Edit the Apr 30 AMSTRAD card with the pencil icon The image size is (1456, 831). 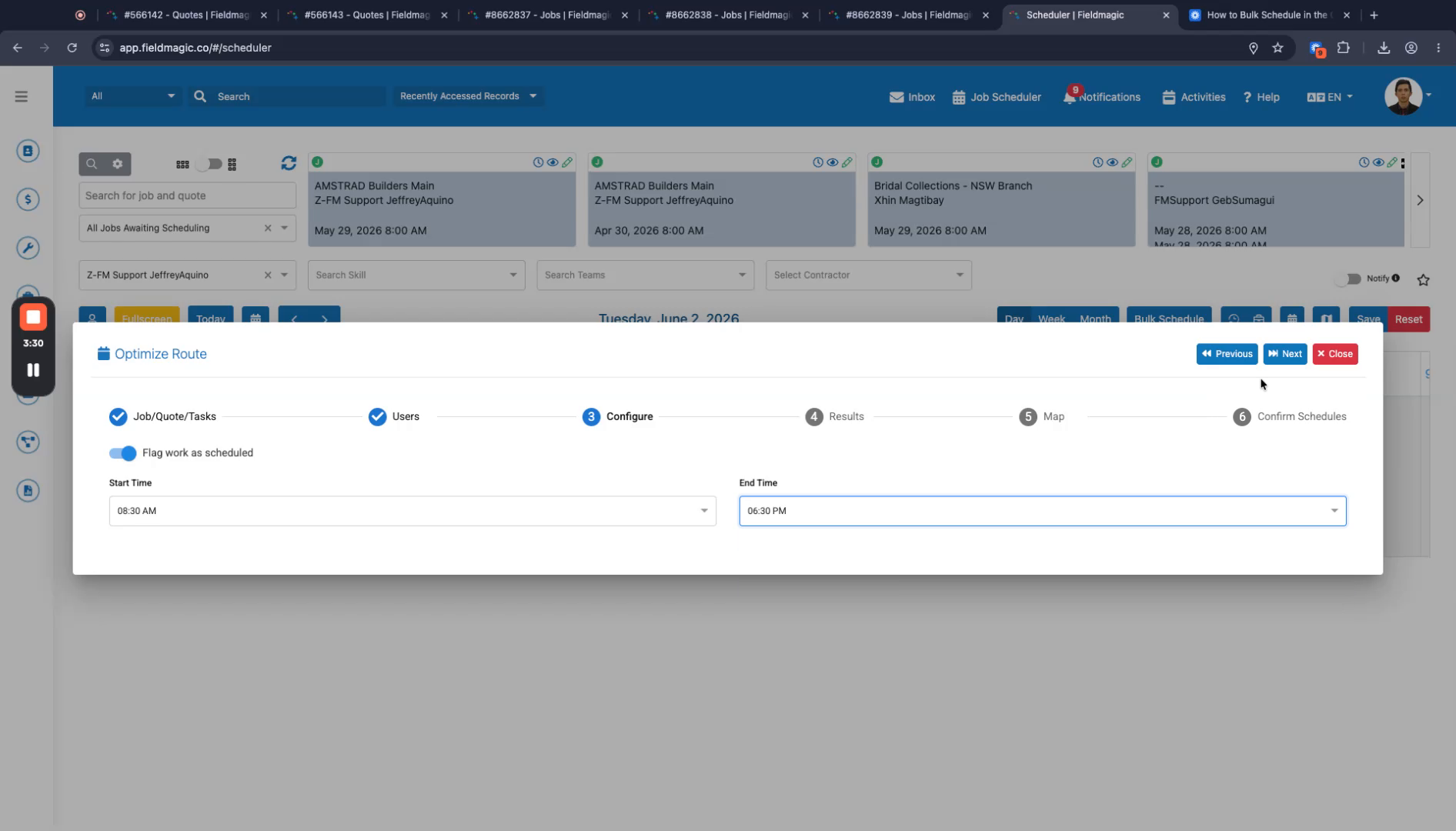(x=847, y=162)
